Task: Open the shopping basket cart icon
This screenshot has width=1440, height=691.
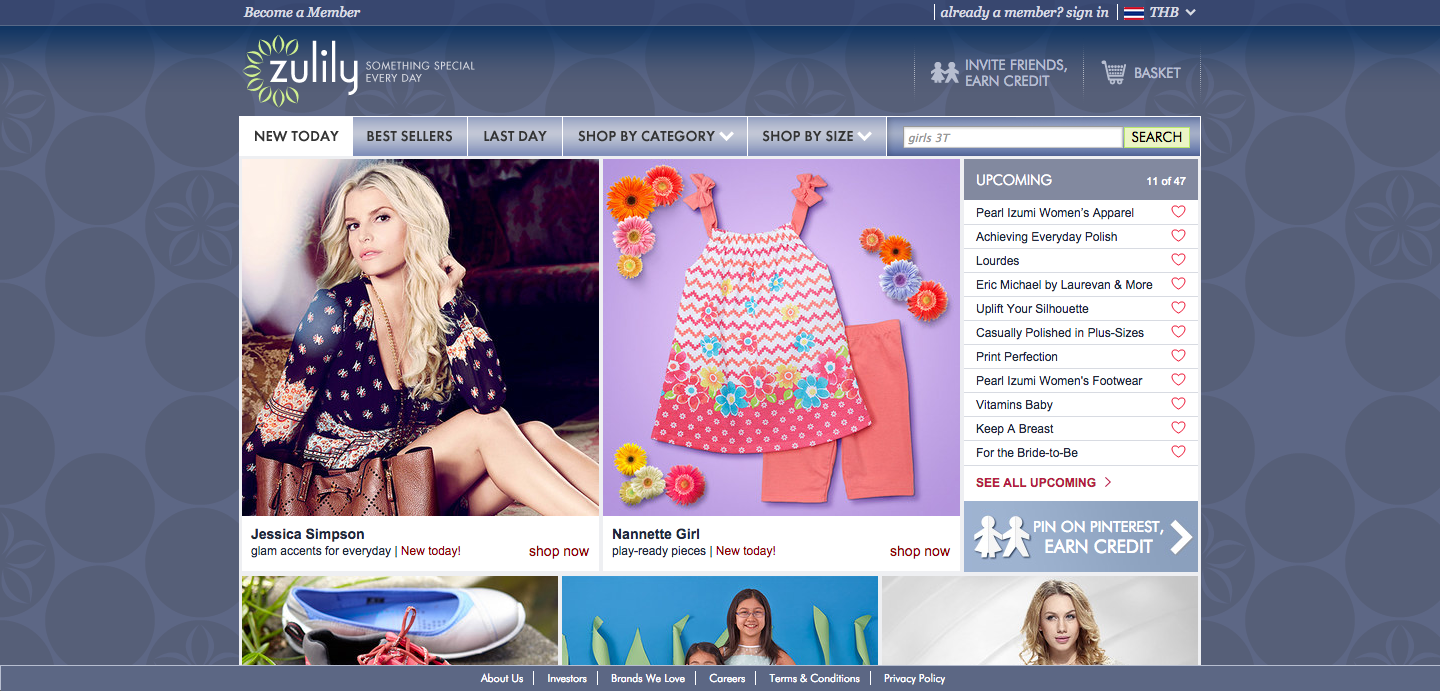Action: (1113, 72)
